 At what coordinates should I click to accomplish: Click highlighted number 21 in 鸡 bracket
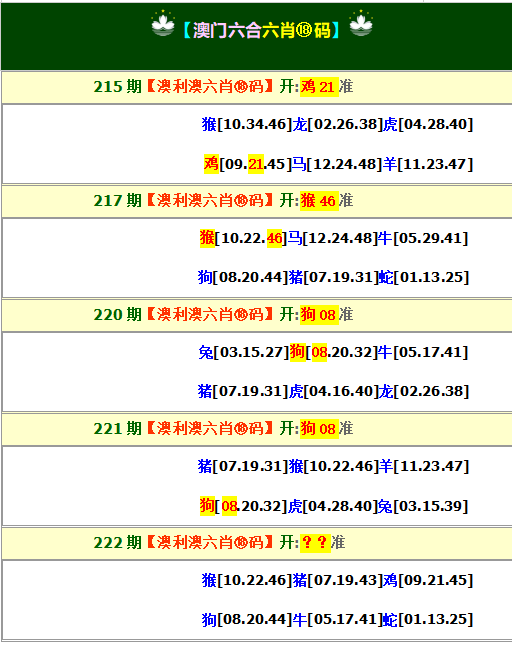[x=256, y=164]
